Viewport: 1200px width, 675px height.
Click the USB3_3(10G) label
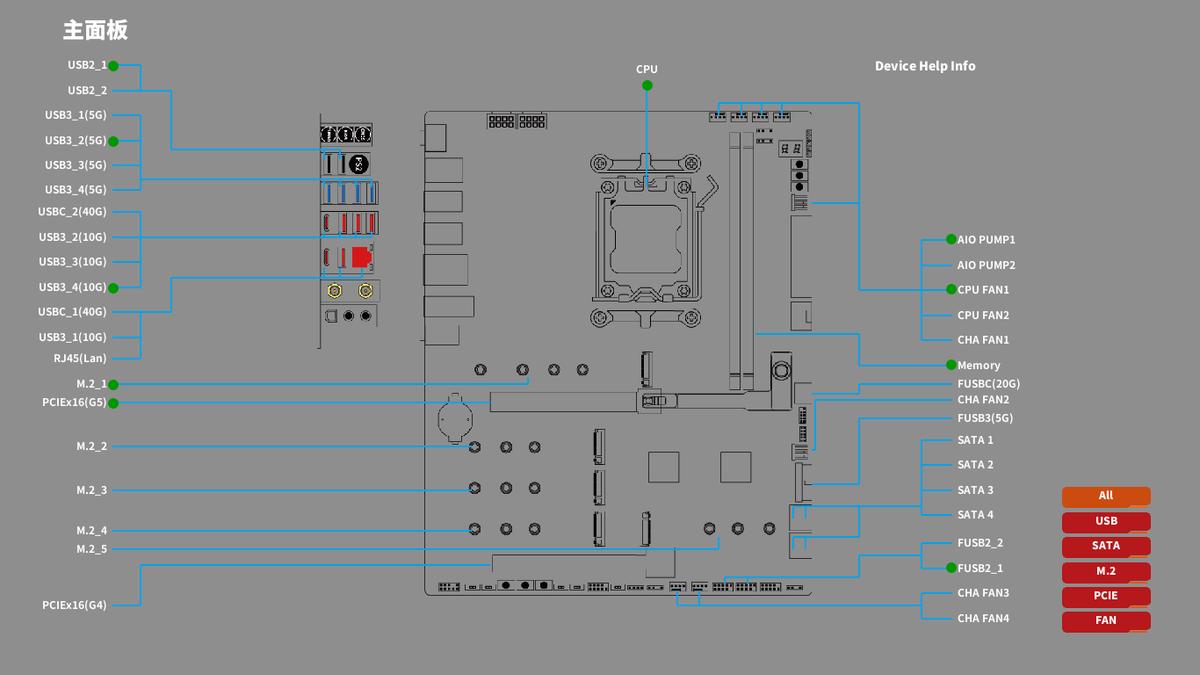pyautogui.click(x=72, y=262)
